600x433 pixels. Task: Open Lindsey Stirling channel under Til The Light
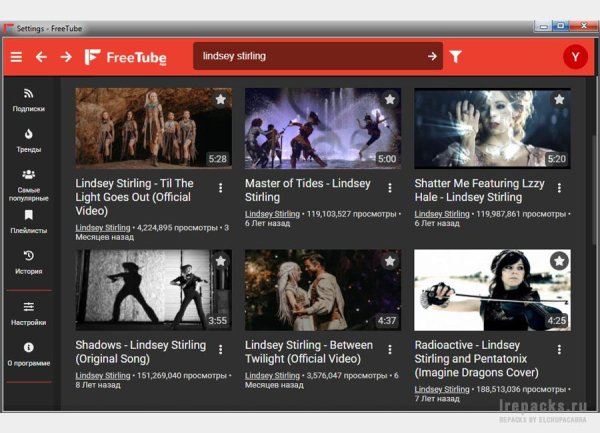point(103,228)
